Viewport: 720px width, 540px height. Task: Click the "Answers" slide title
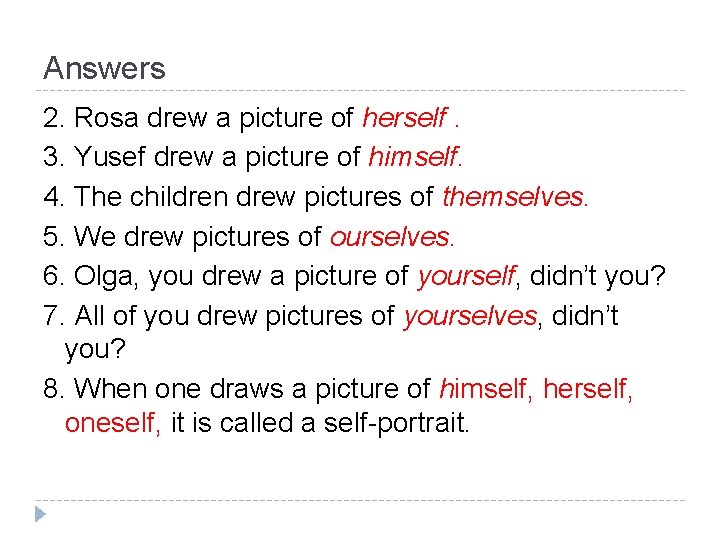pyautogui.click(x=104, y=69)
